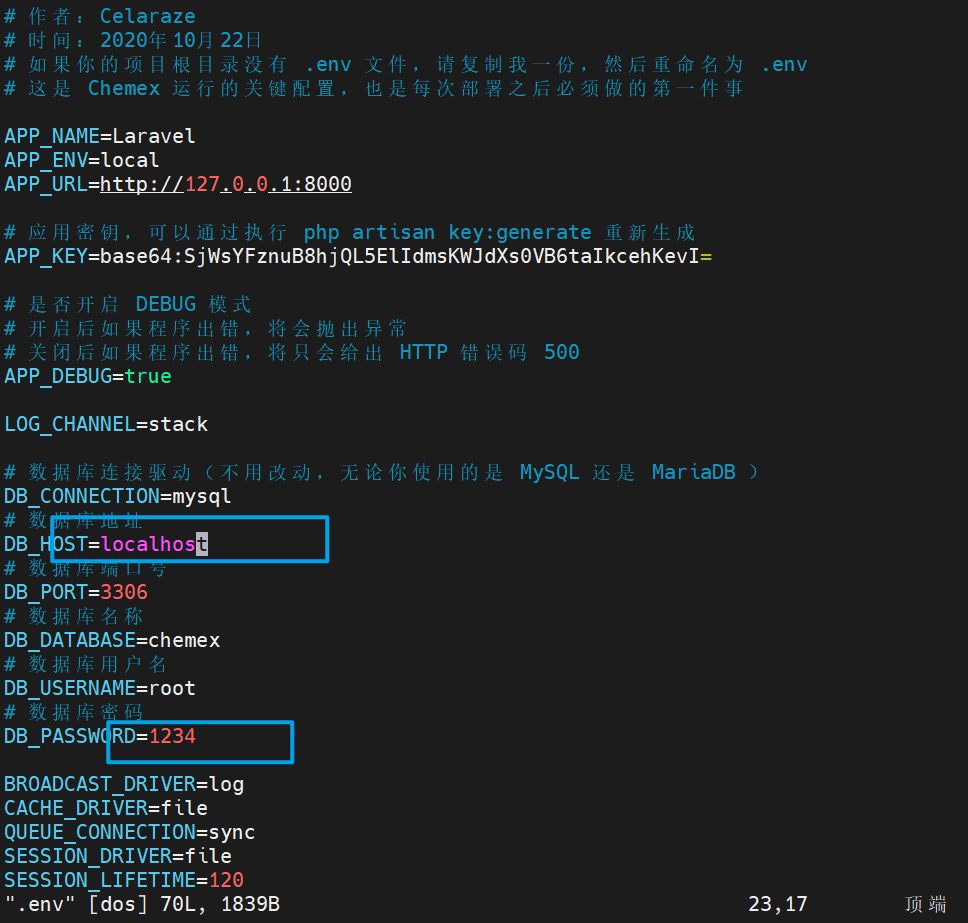
Task: Click the APP_DEBUG=true line
Action: pos(88,377)
